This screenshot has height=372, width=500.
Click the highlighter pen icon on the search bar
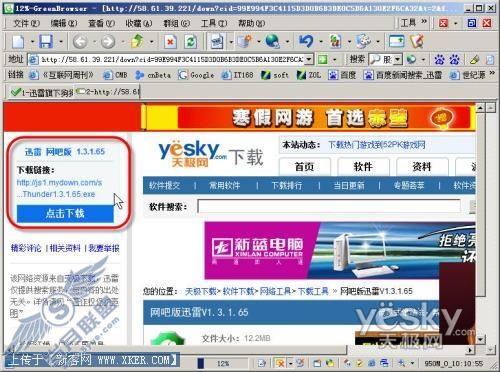click(x=474, y=60)
